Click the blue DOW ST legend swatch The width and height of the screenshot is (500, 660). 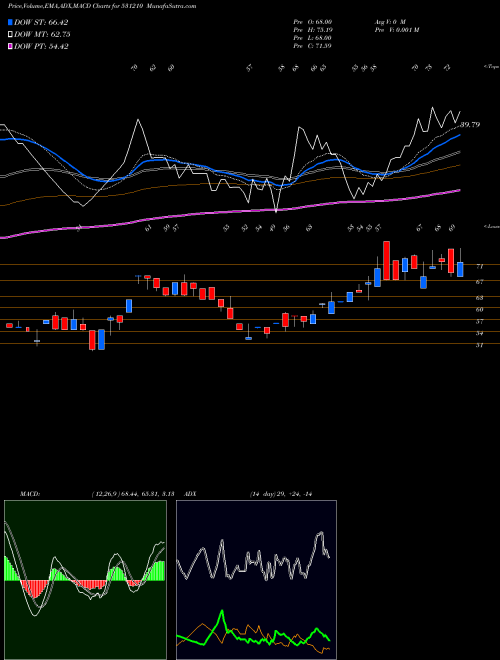click(11, 22)
